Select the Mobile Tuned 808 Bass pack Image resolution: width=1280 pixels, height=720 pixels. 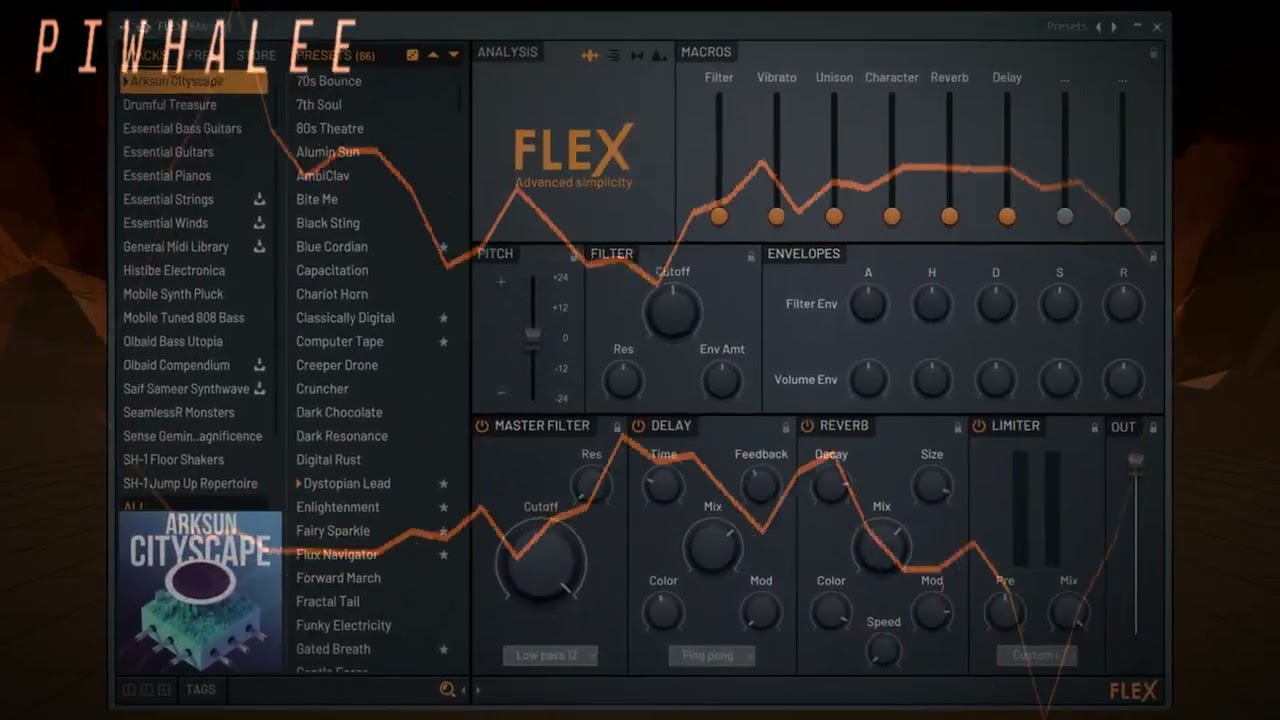point(184,317)
